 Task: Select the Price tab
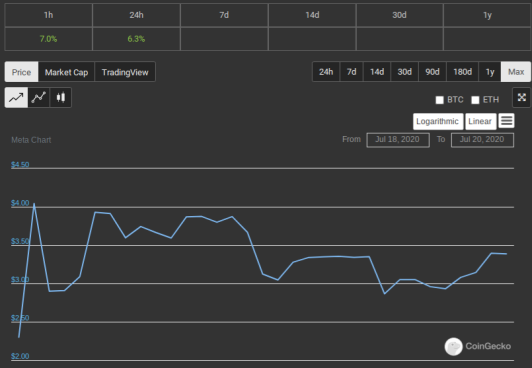(21, 72)
